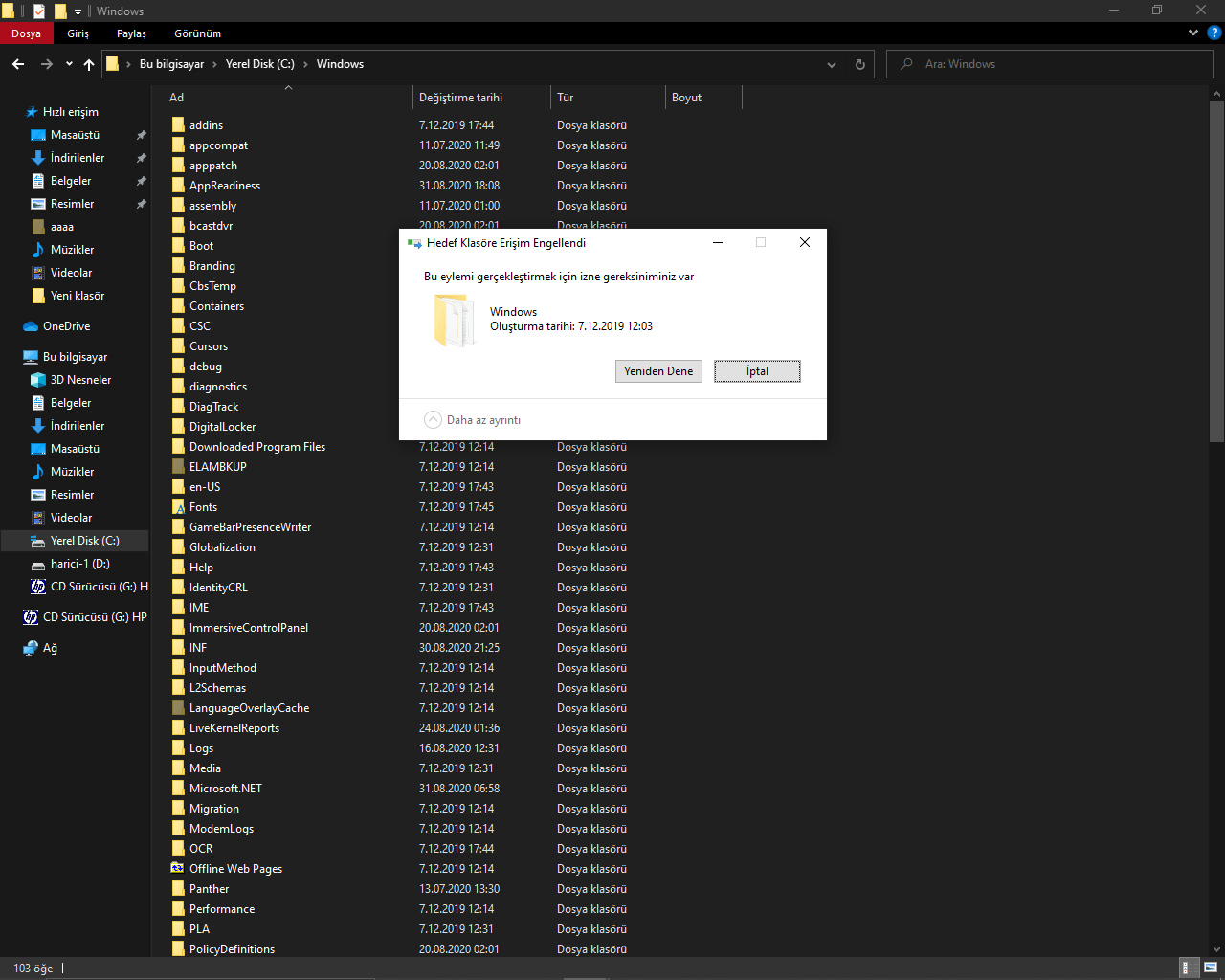
Task: Click Bu bilgisayar breadcrumb in address bar
Action: (x=172, y=64)
